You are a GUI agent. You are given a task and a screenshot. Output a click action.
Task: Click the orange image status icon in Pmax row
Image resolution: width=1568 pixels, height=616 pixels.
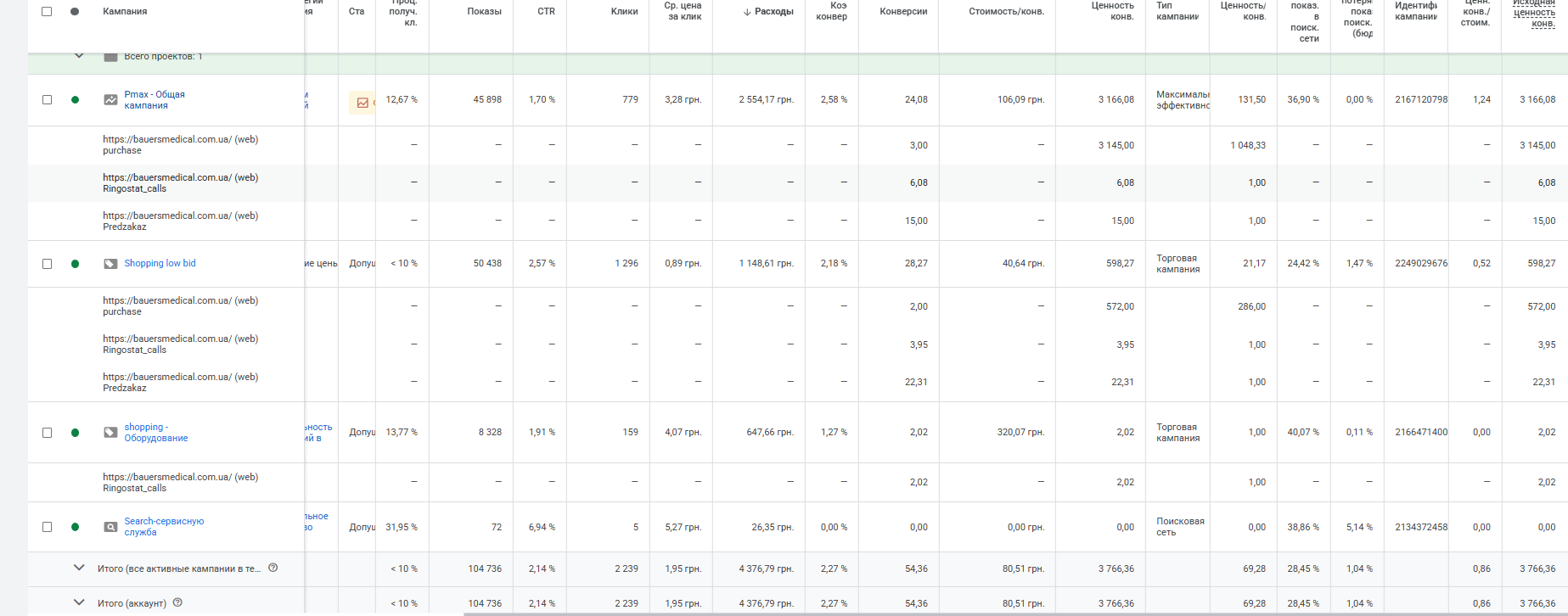tap(362, 103)
